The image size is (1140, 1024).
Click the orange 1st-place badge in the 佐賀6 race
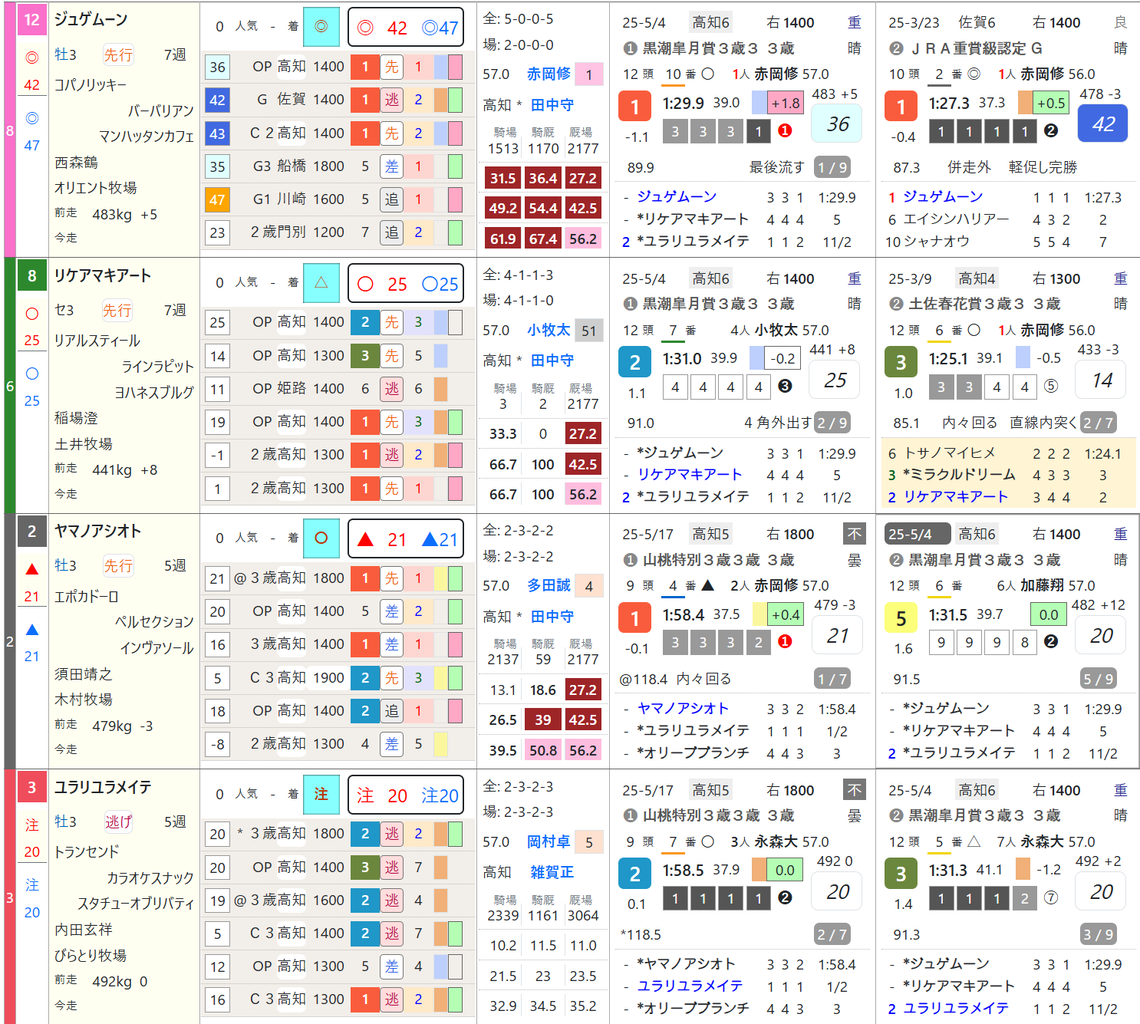click(x=901, y=106)
